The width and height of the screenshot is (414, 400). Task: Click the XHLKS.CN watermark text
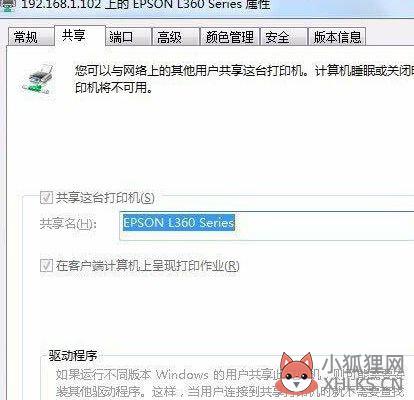(363, 384)
